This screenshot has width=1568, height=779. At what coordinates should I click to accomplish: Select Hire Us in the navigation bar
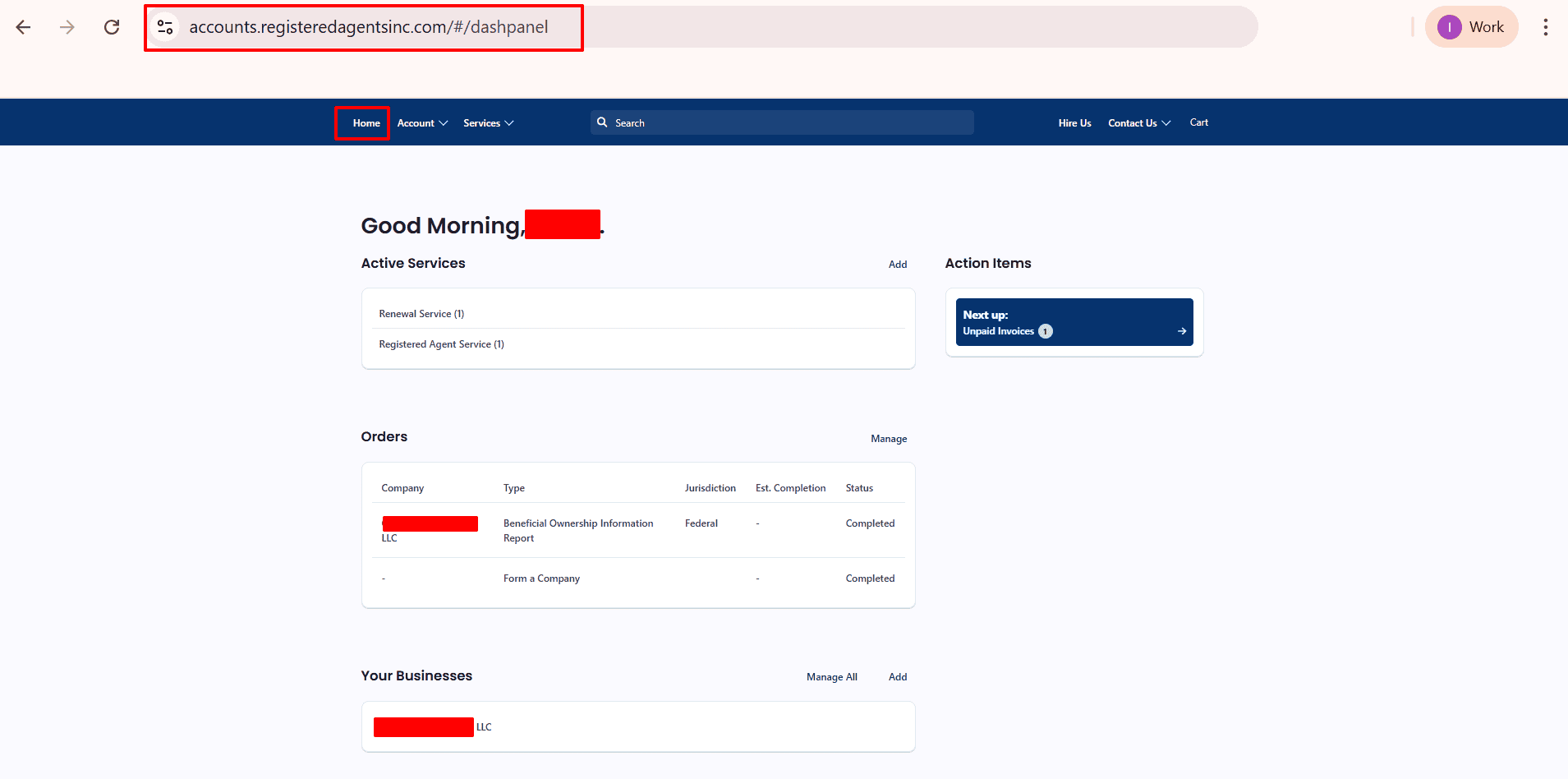coord(1074,122)
